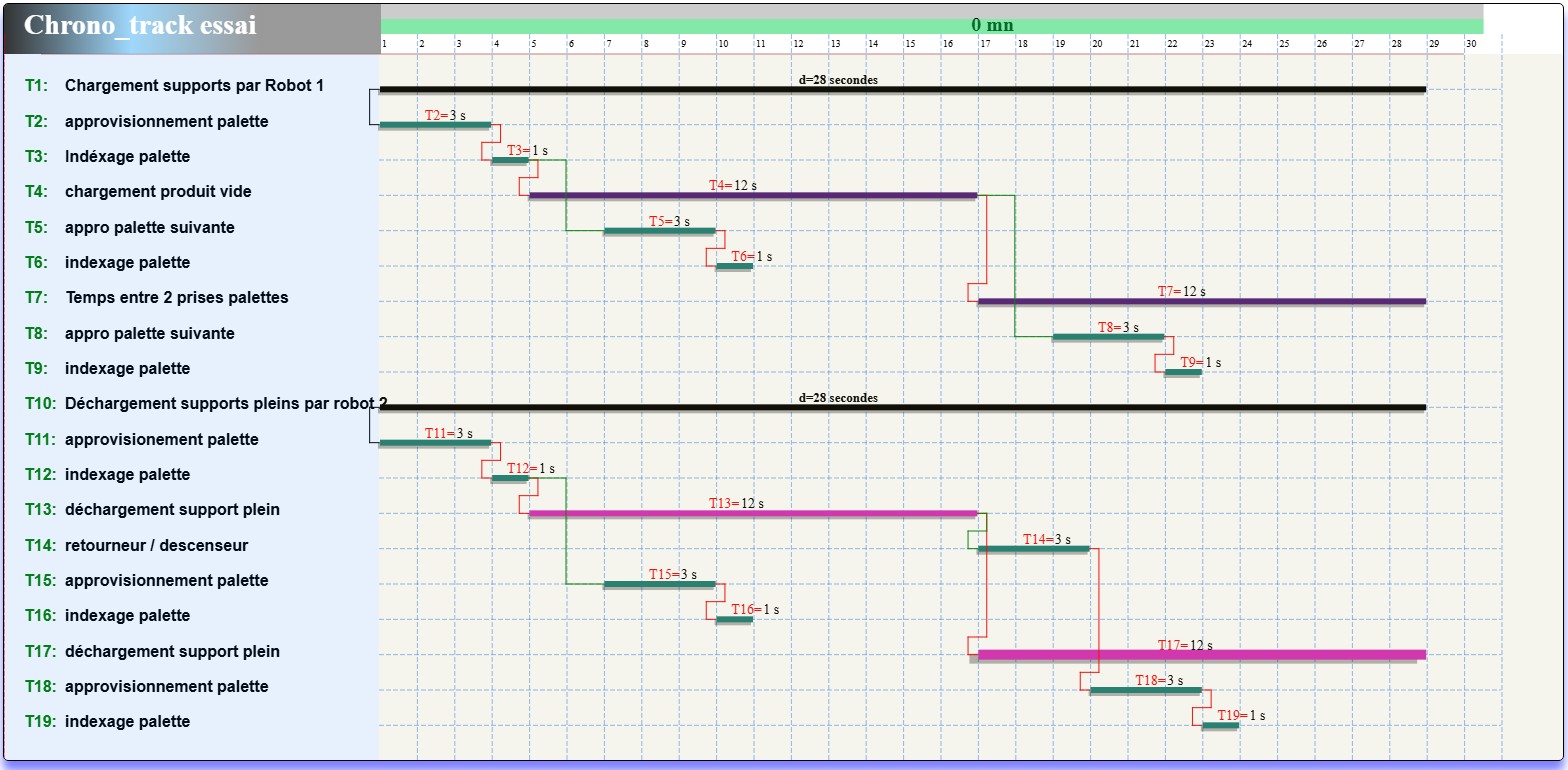
Task: Select the purple T4 12 s bar
Action: pos(752,195)
